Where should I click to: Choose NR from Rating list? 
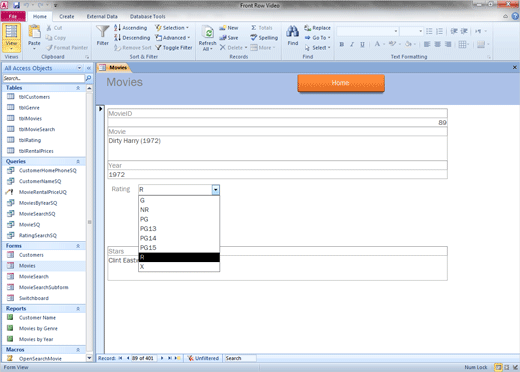click(x=179, y=210)
